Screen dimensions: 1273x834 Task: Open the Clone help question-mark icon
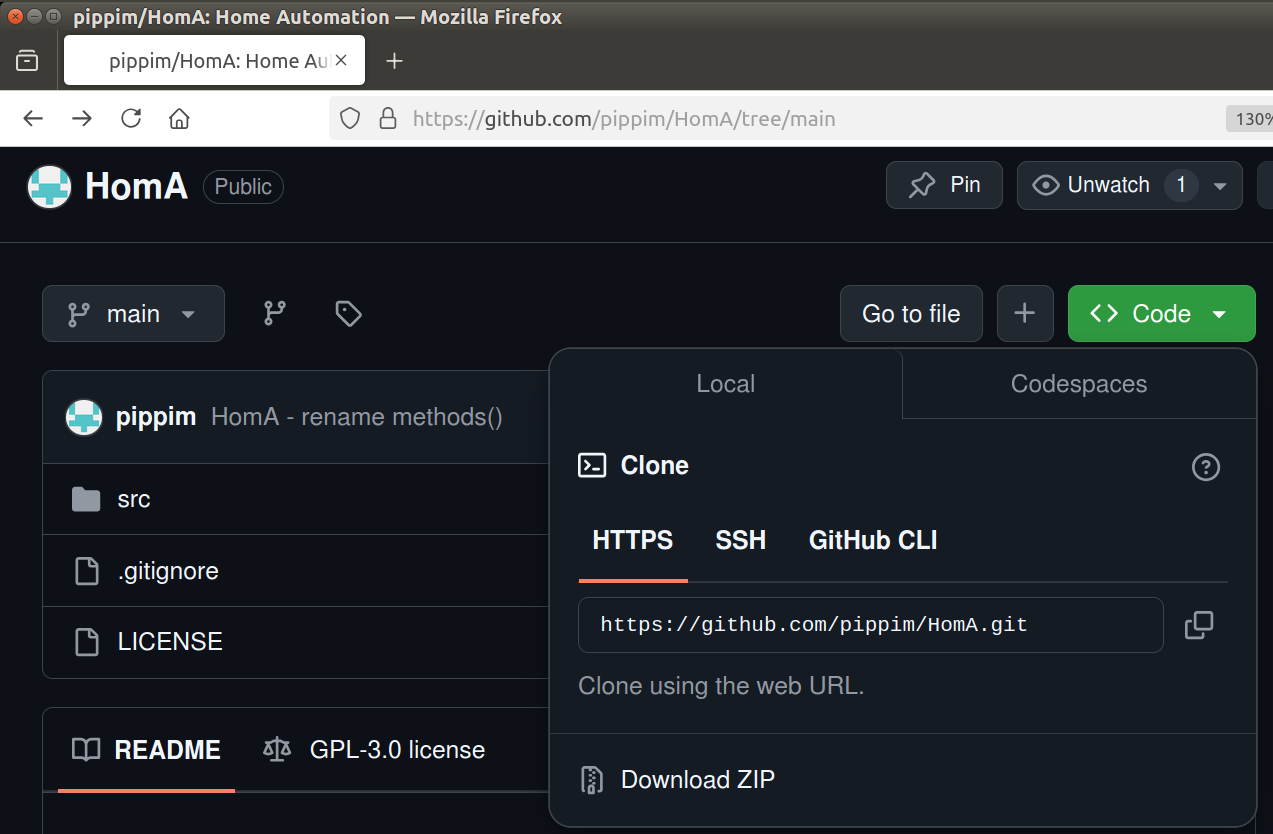[1206, 467]
